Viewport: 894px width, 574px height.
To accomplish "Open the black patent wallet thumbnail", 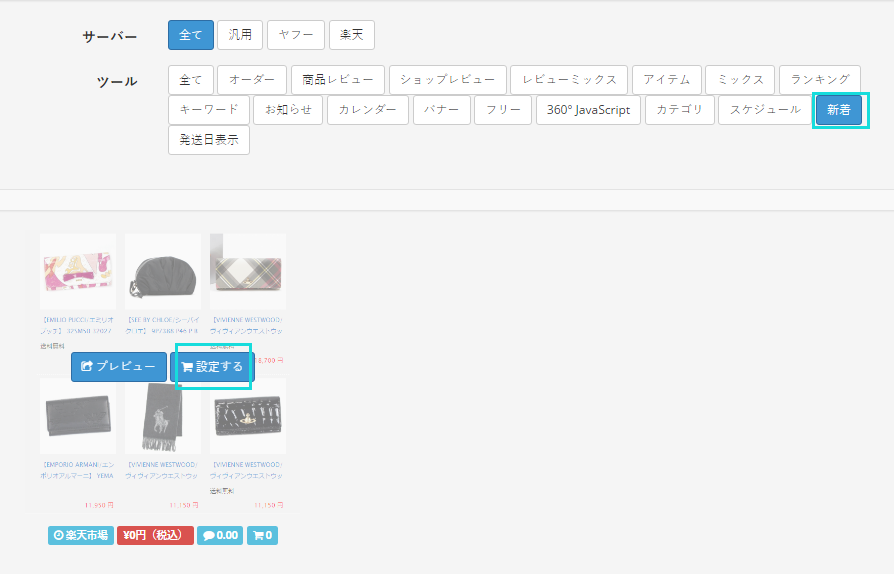I will point(248,416).
